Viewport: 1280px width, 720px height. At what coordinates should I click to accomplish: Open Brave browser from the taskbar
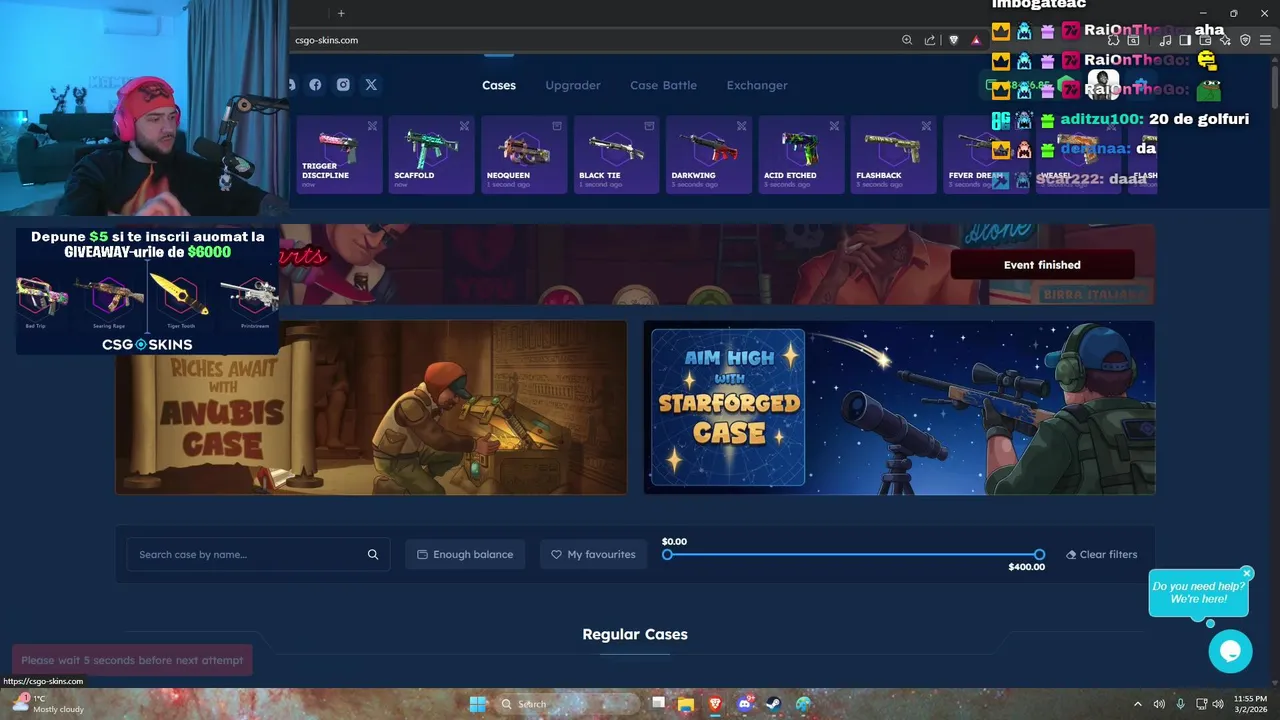[x=715, y=704]
